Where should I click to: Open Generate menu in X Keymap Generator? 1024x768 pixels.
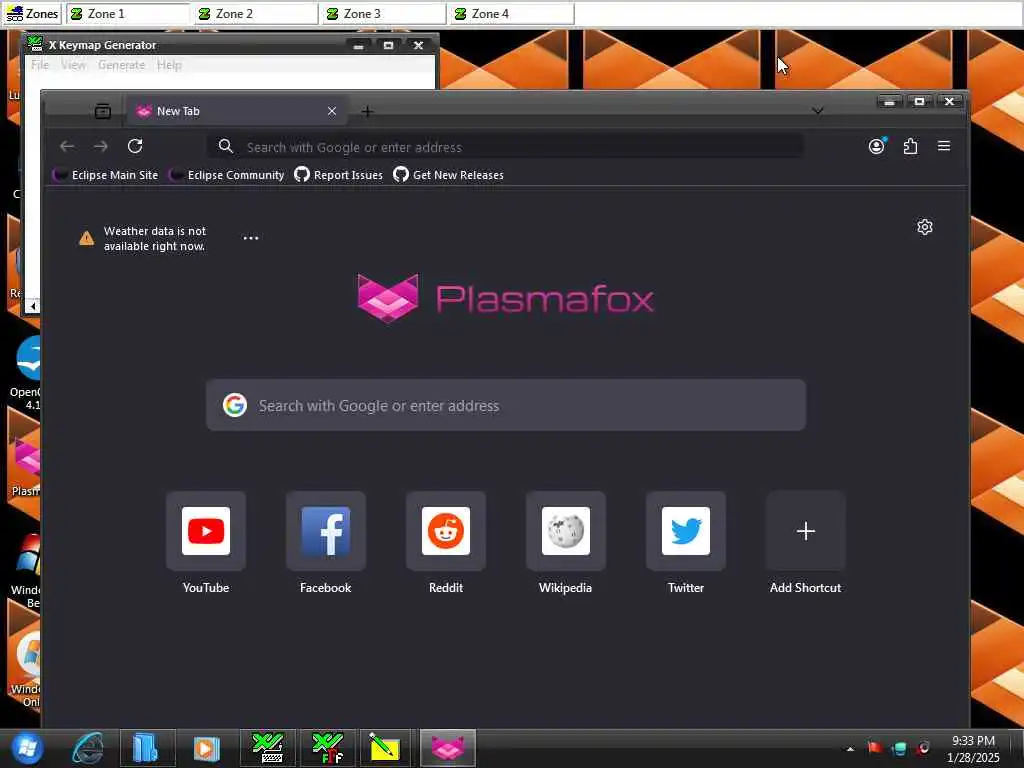tap(121, 65)
